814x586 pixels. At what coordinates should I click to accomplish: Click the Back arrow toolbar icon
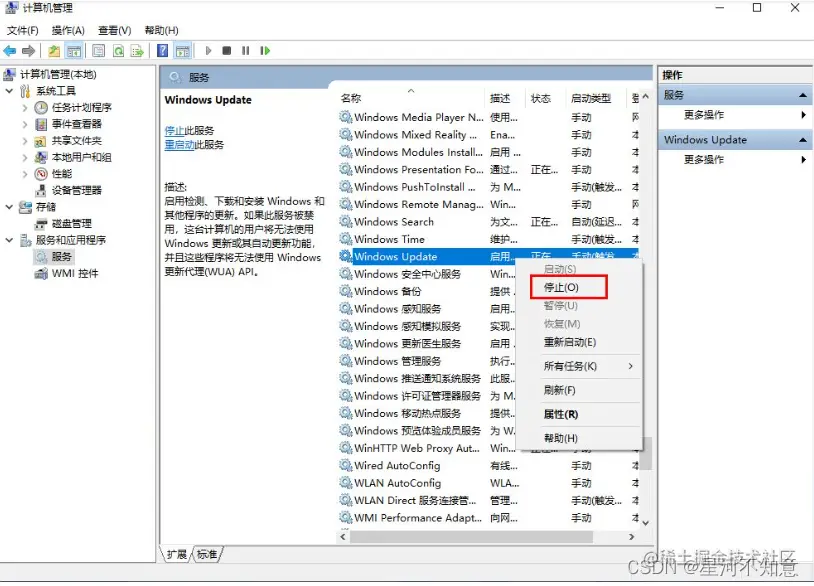tap(10, 51)
